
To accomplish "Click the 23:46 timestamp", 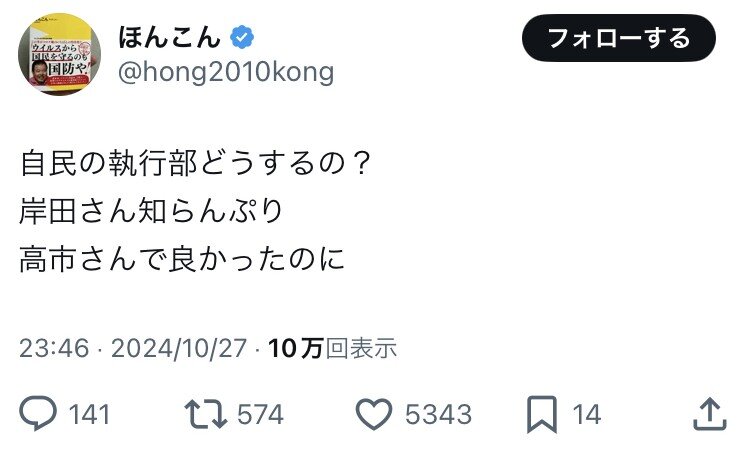I will point(54,348).
